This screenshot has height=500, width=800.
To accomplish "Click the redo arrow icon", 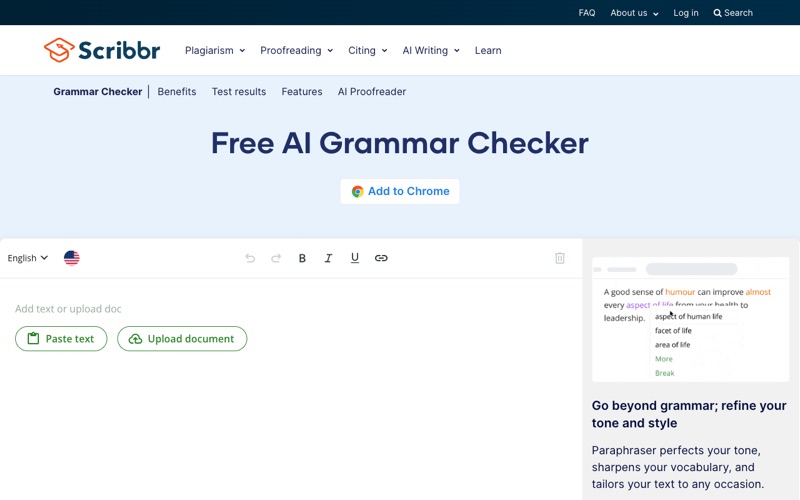I will click(x=276, y=258).
